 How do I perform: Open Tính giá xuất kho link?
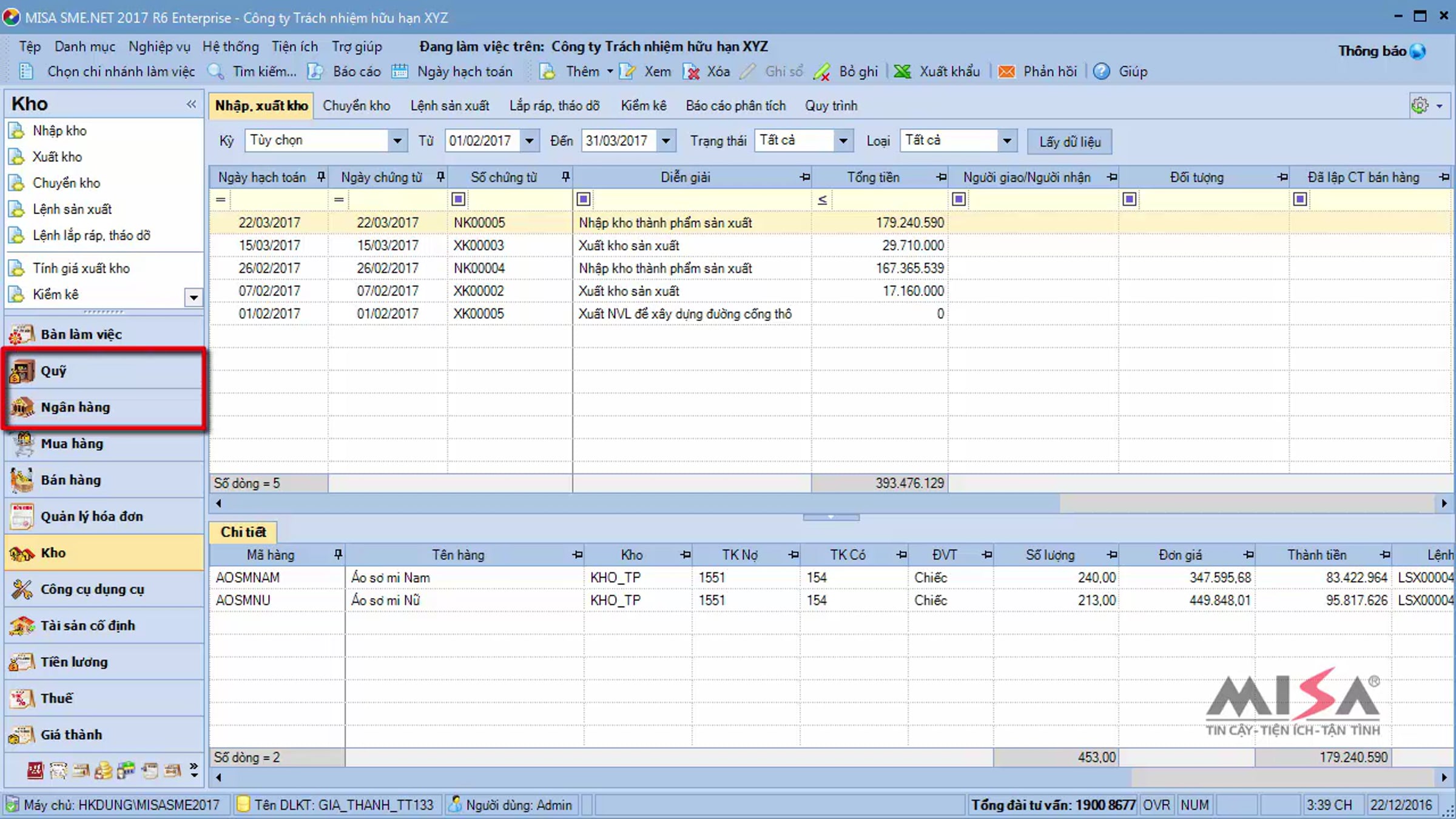[81, 268]
